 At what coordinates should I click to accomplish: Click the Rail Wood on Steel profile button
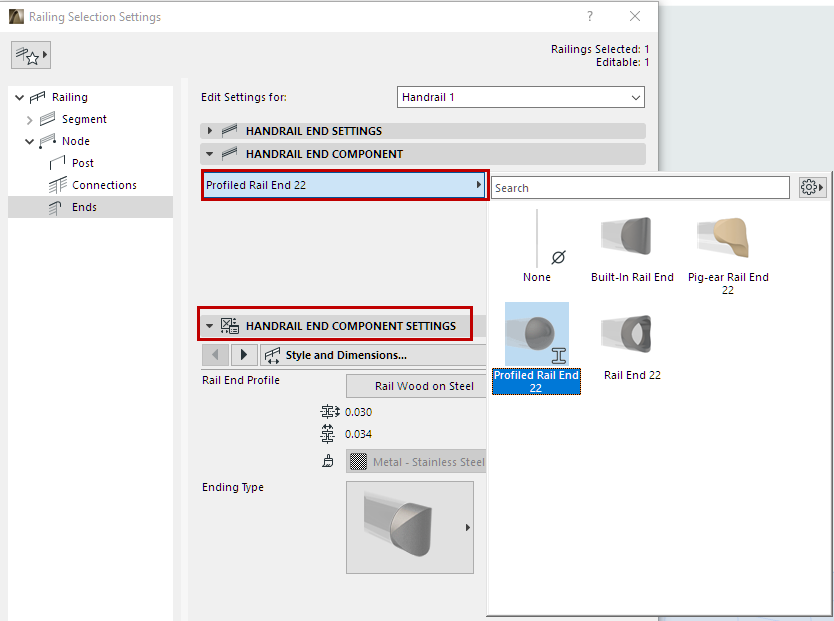pos(416,386)
